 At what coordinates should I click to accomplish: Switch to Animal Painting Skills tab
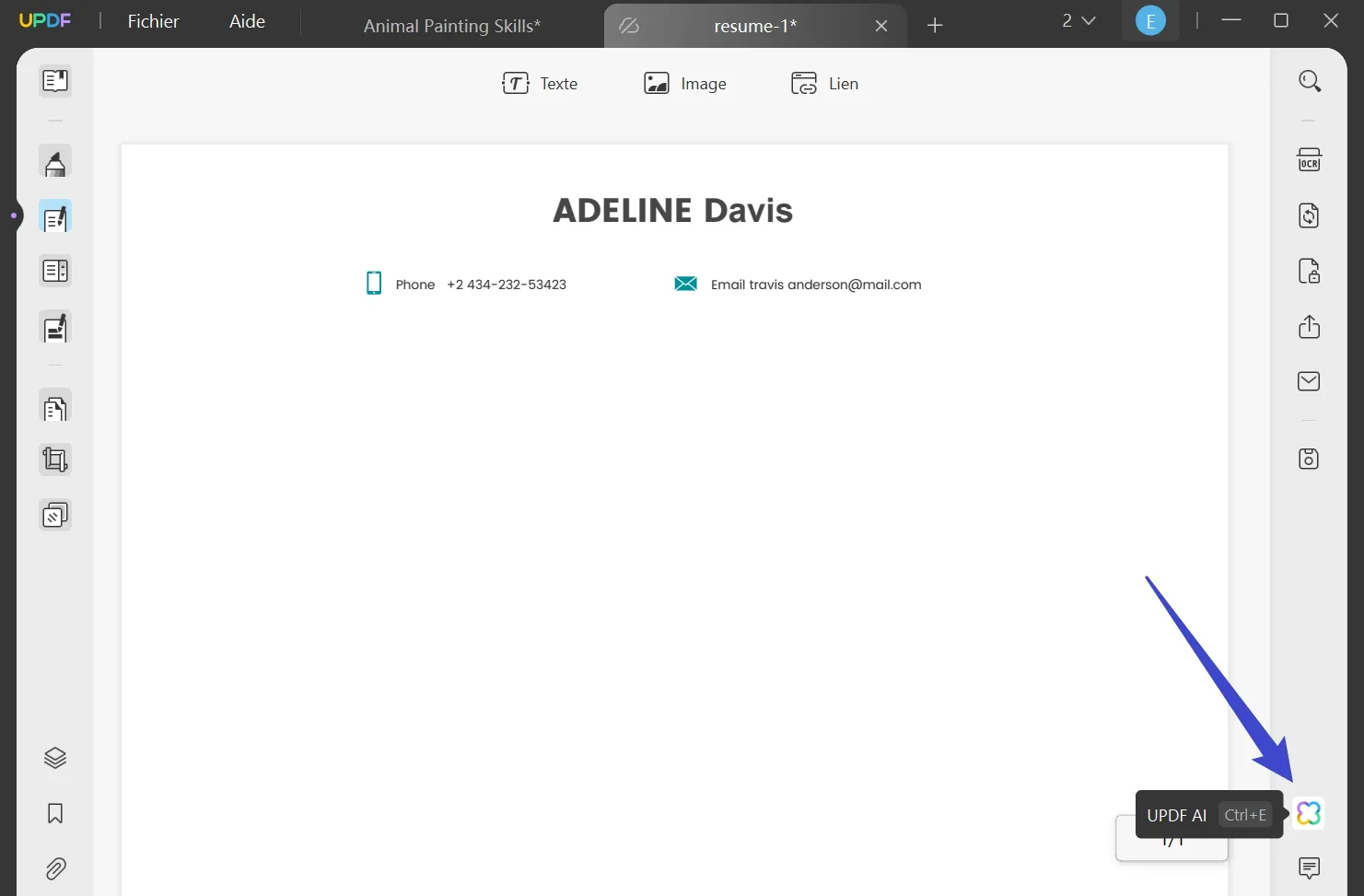[452, 26]
